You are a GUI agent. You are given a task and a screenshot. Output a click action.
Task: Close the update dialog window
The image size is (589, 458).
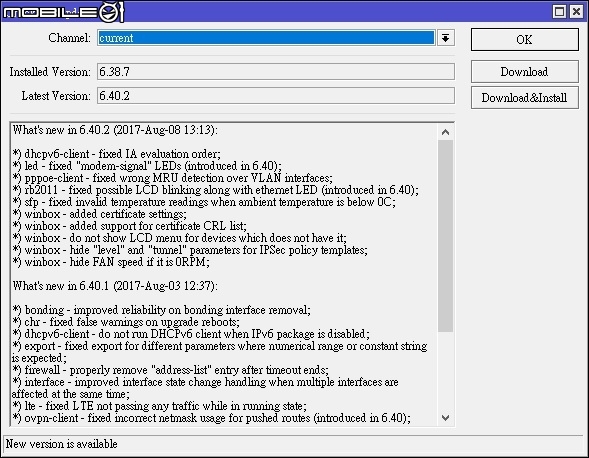point(576,11)
